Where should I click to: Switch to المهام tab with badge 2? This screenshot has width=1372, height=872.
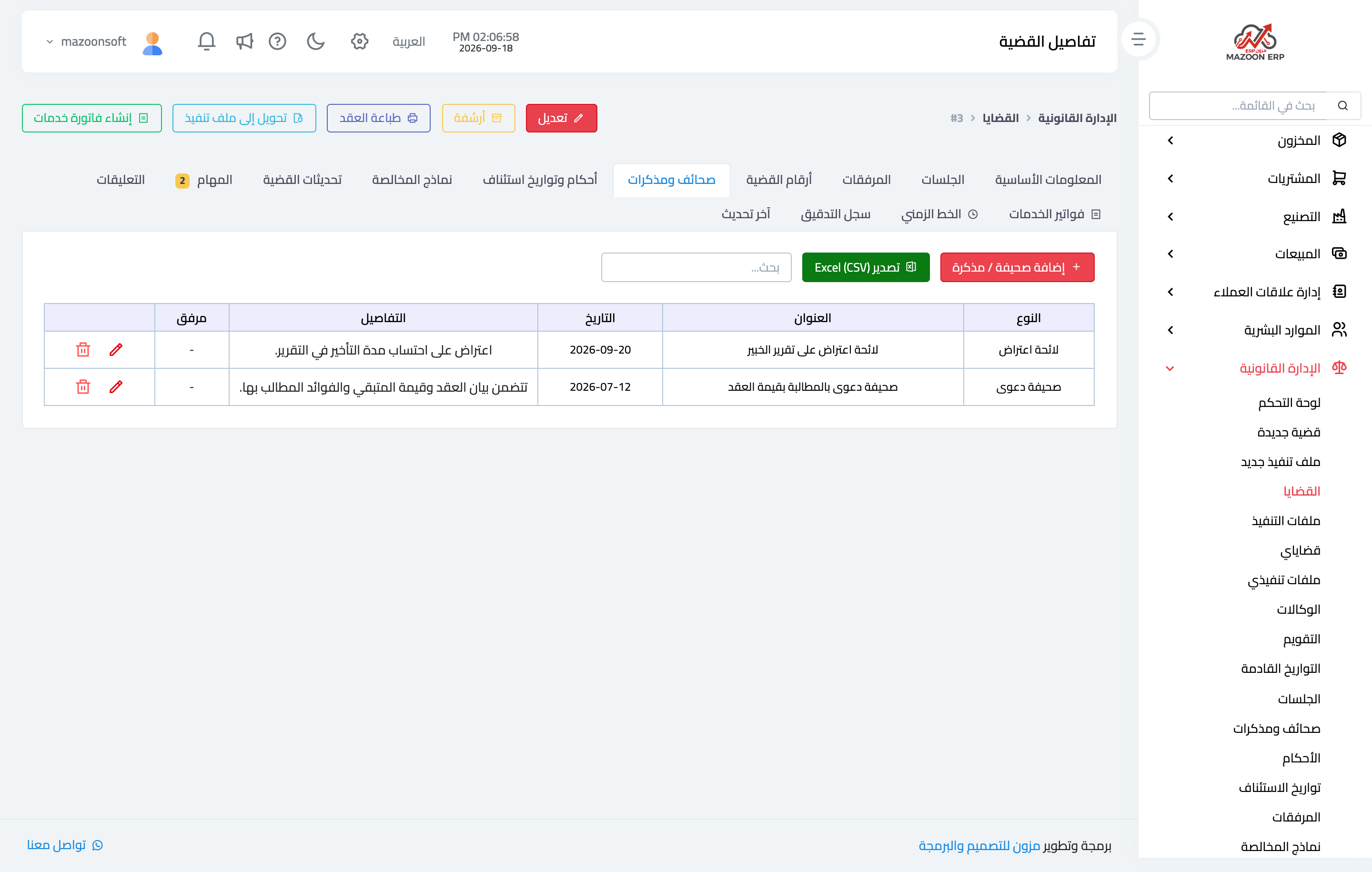point(204,180)
